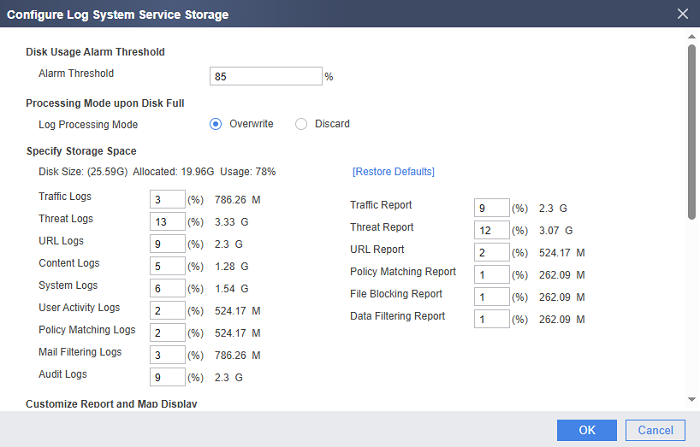Edit the Data Filtering Report percentage field
700x447 pixels.
[x=492, y=319]
